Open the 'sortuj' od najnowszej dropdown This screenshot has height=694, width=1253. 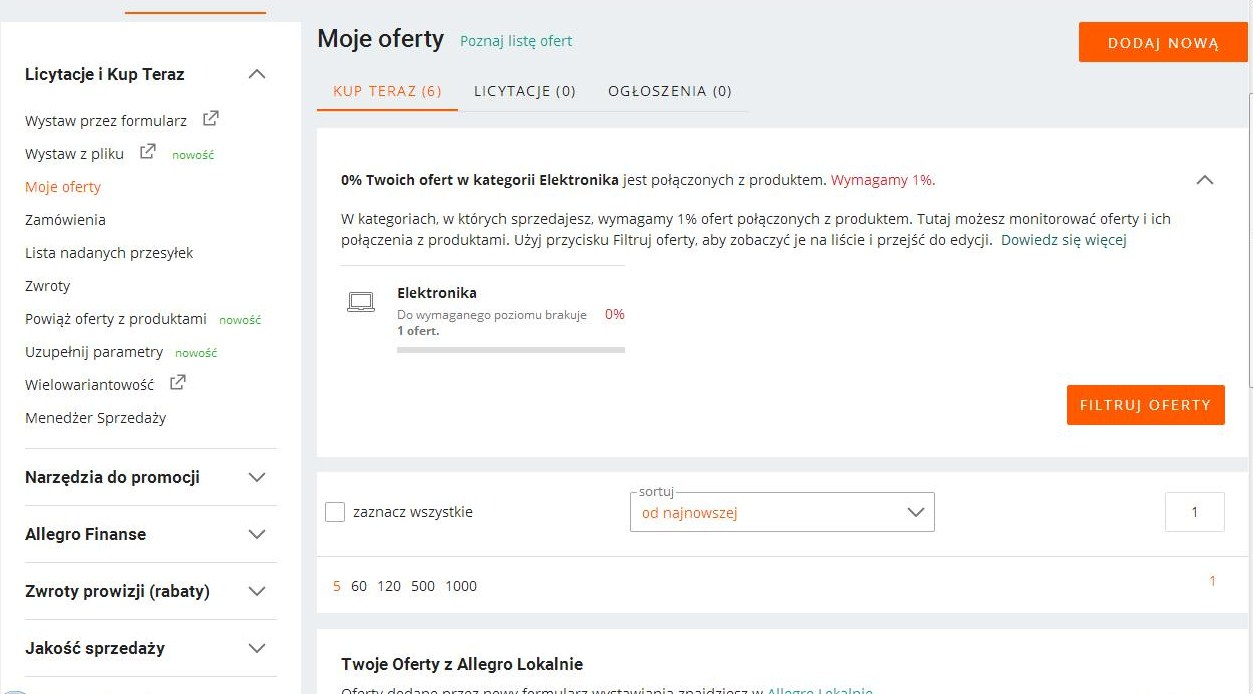782,512
